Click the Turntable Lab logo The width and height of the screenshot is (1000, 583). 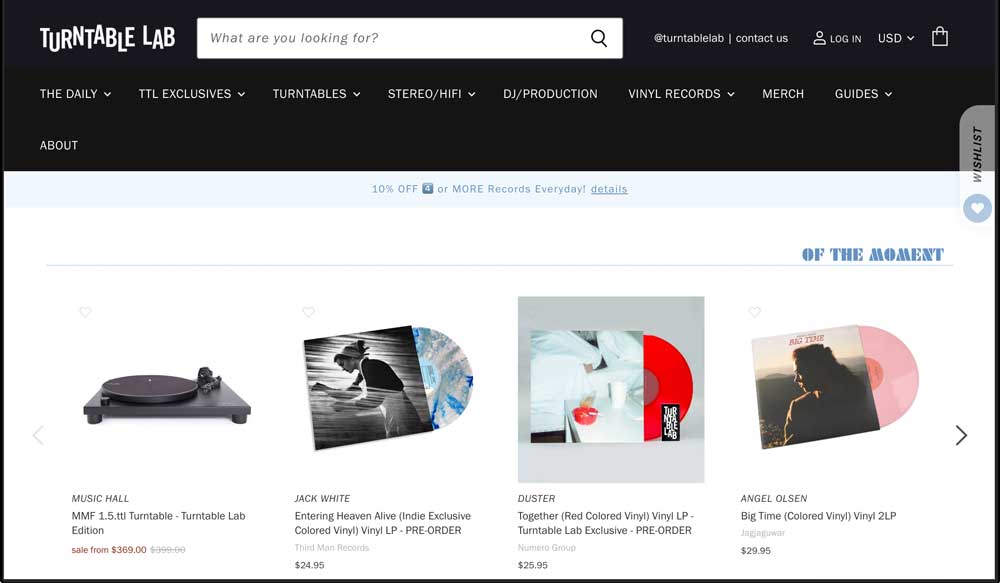tap(107, 38)
